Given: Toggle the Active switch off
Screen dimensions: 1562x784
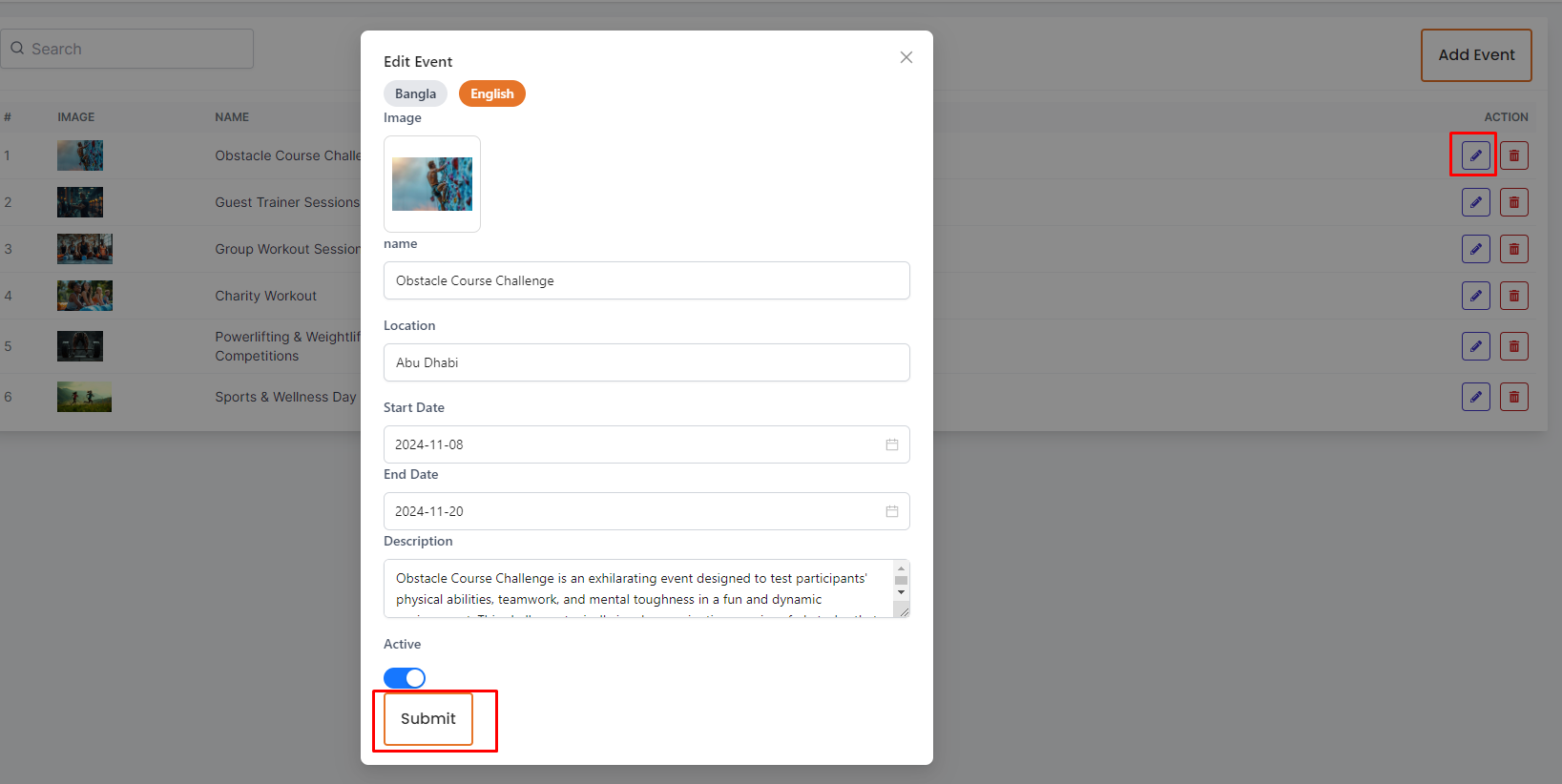Looking at the screenshot, I should click(405, 678).
